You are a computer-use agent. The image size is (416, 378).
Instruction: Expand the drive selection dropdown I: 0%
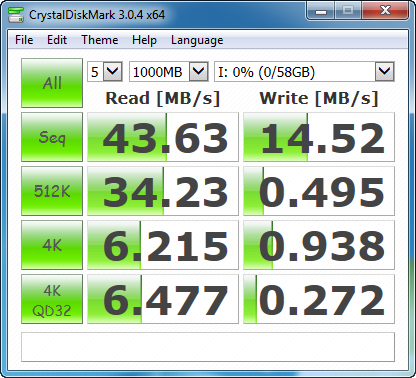click(304, 71)
